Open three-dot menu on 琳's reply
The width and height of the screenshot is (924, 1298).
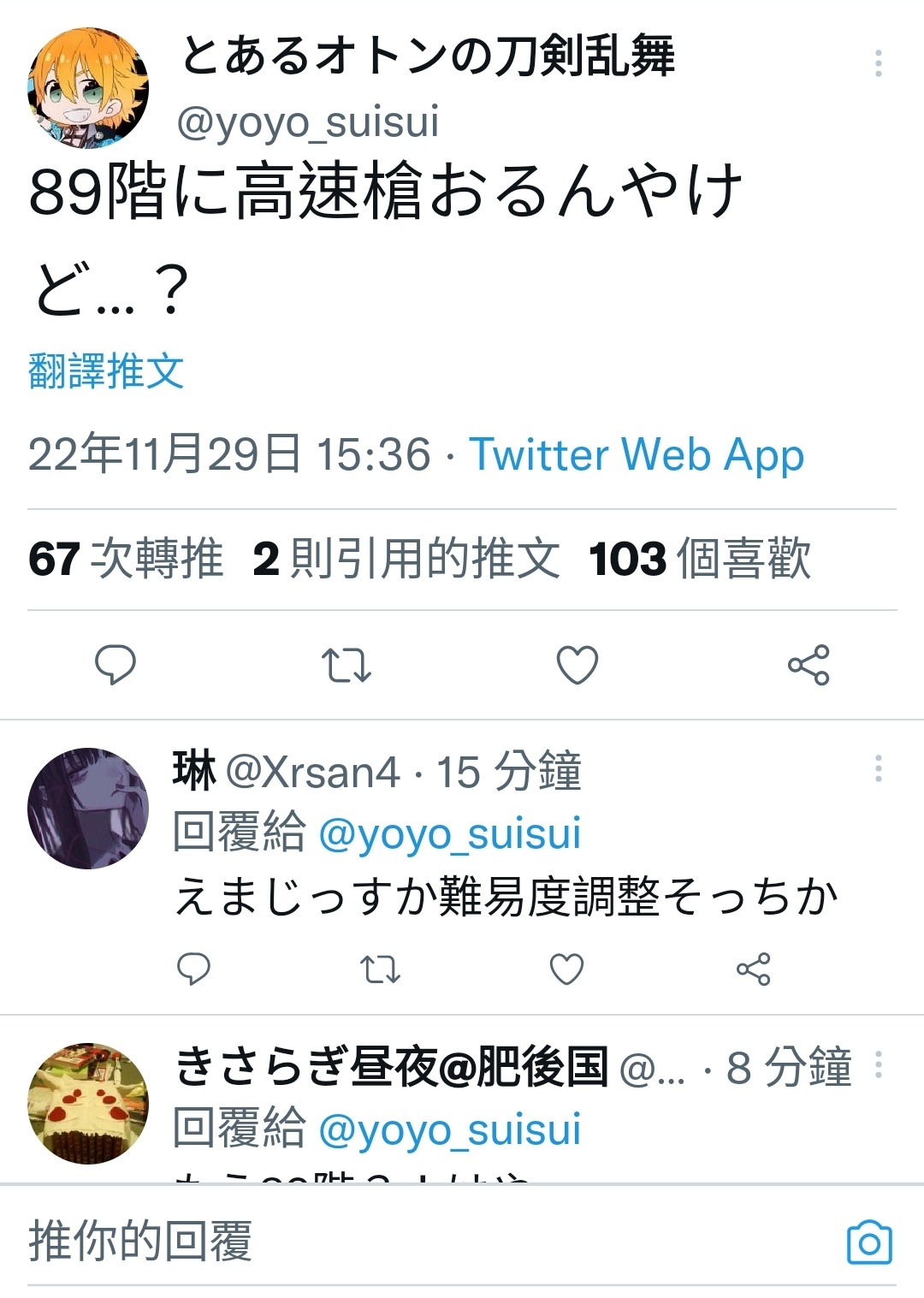tap(878, 768)
